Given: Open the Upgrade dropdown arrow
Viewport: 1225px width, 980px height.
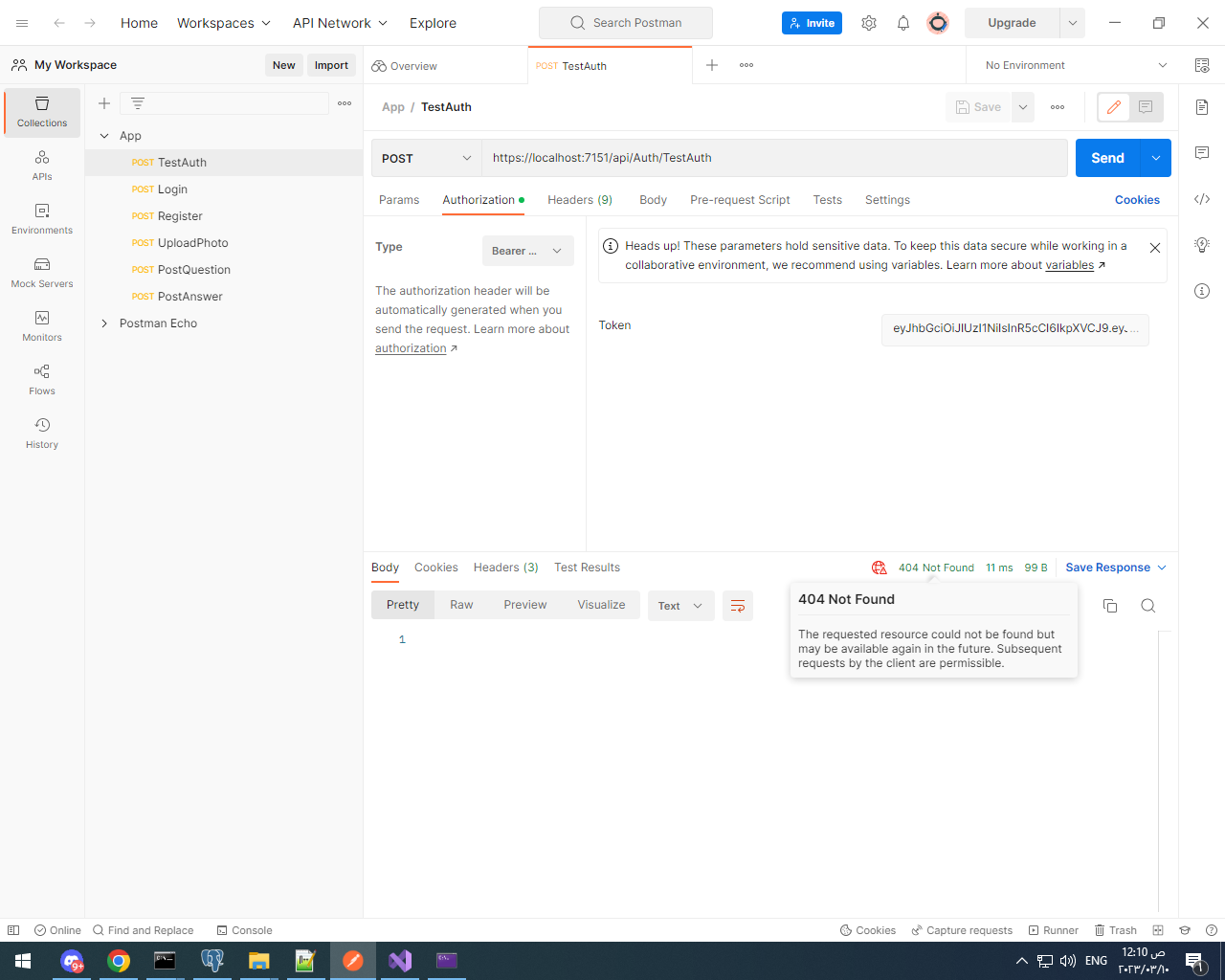Looking at the screenshot, I should click(x=1073, y=23).
